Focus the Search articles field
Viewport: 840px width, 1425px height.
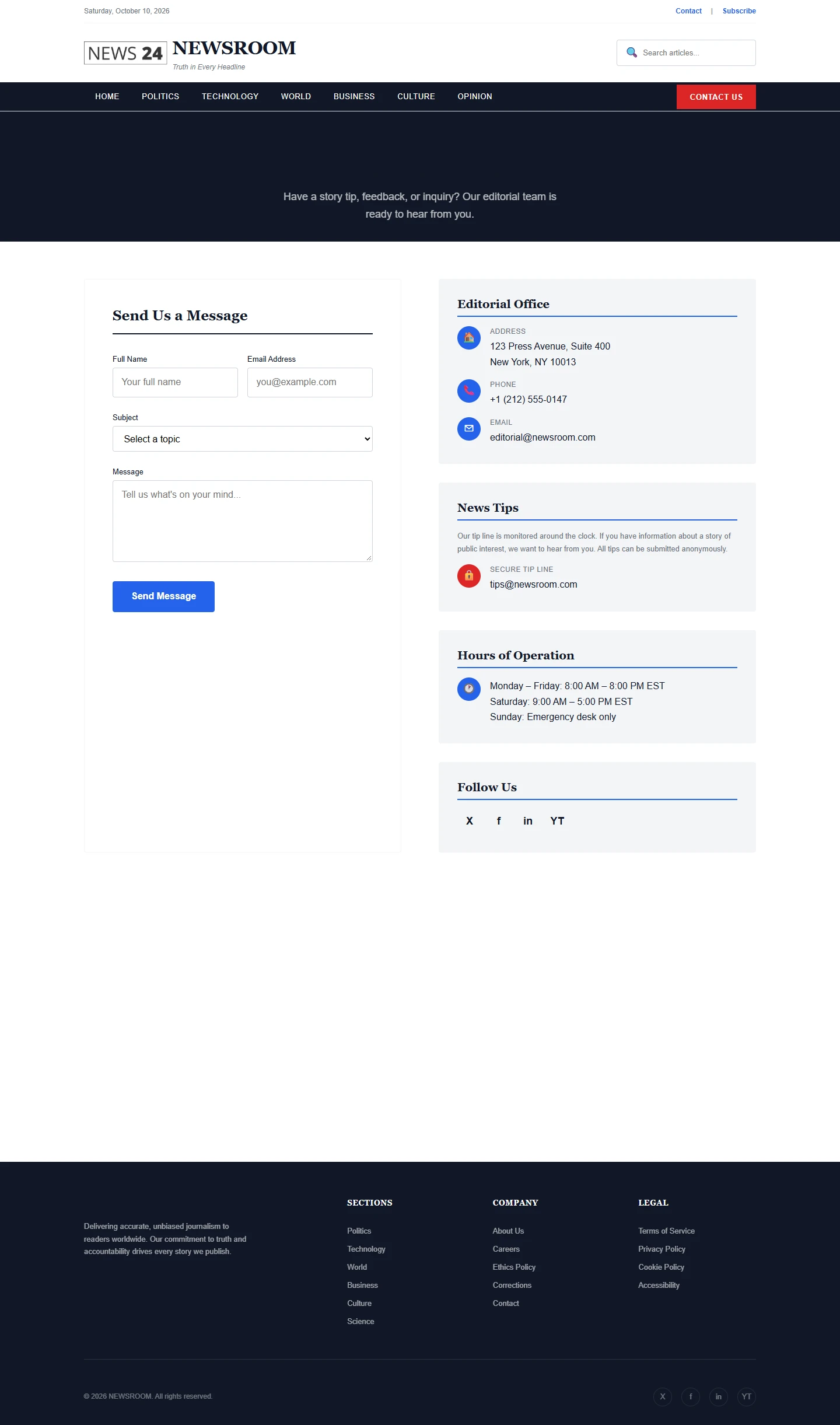(x=686, y=53)
